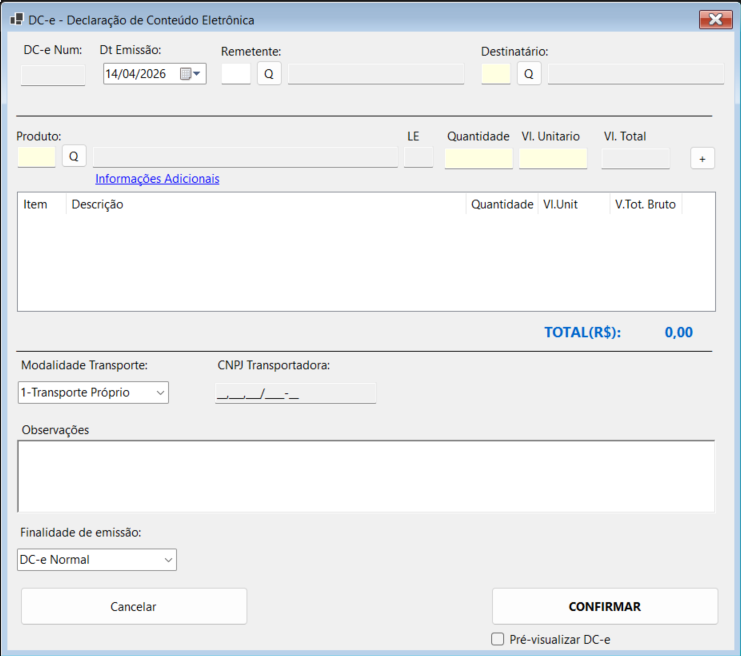Click the Cancelar button
This screenshot has height=656, width=741.
coord(133,606)
